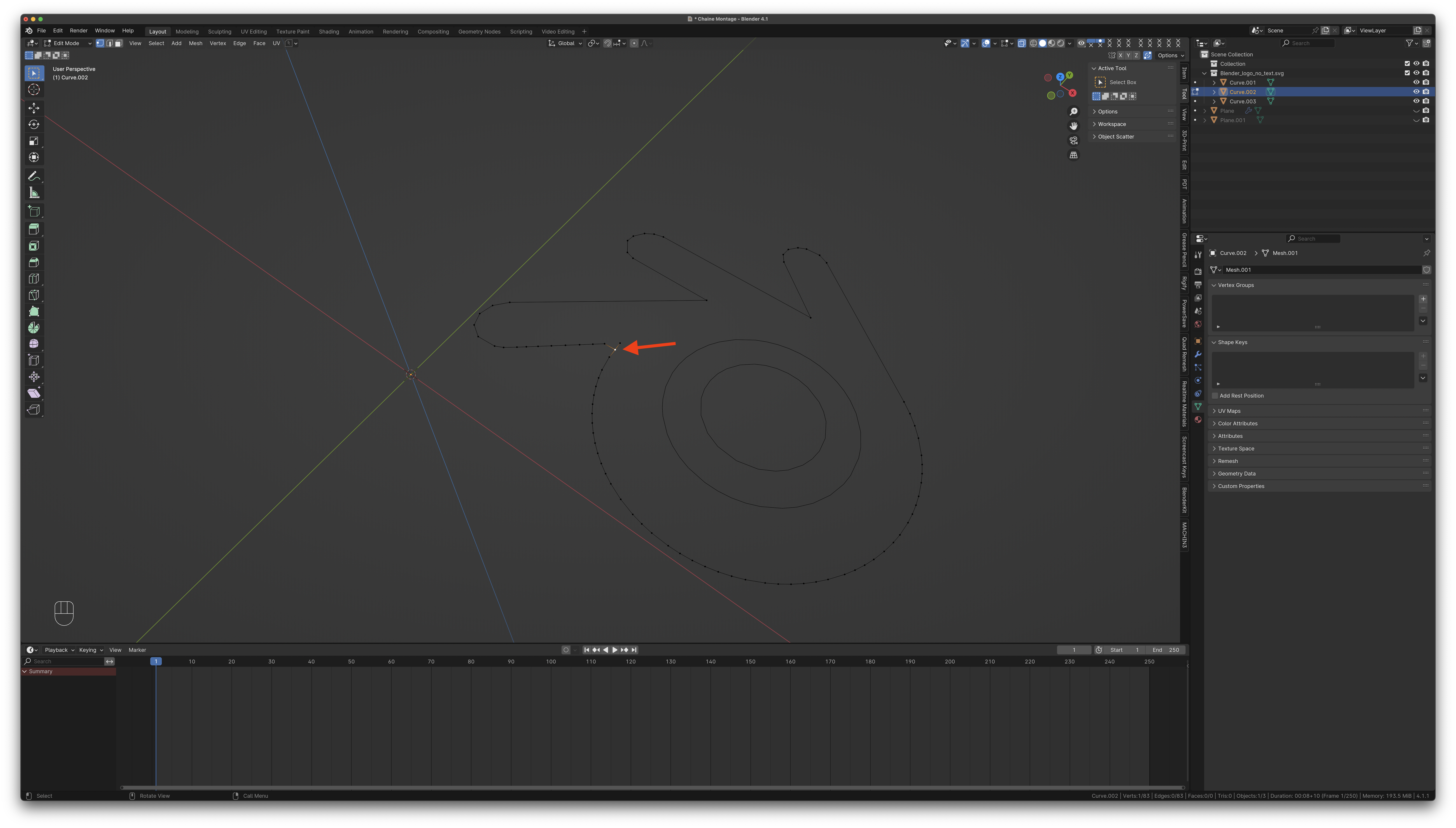
Task: Open the outliner filter dropdown
Action: (1412, 43)
